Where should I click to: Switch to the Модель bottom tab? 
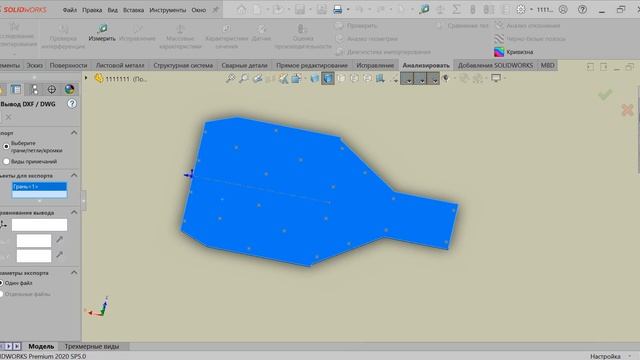click(x=41, y=346)
